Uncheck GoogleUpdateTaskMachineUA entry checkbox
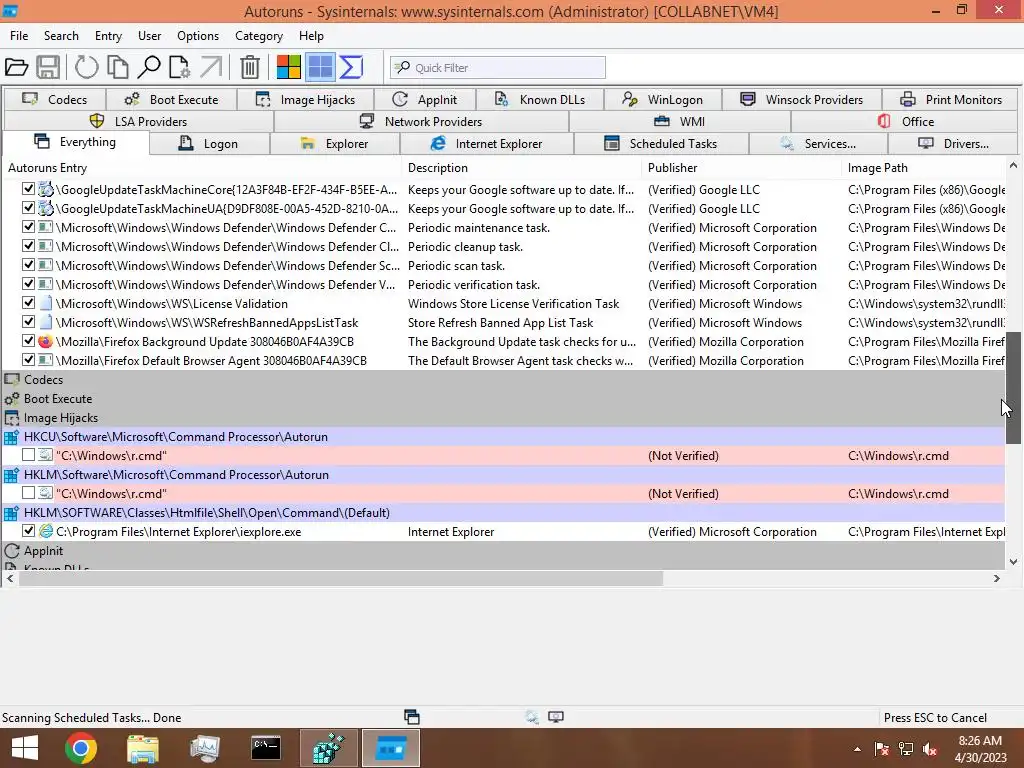This screenshot has height=768, width=1024. [28, 208]
